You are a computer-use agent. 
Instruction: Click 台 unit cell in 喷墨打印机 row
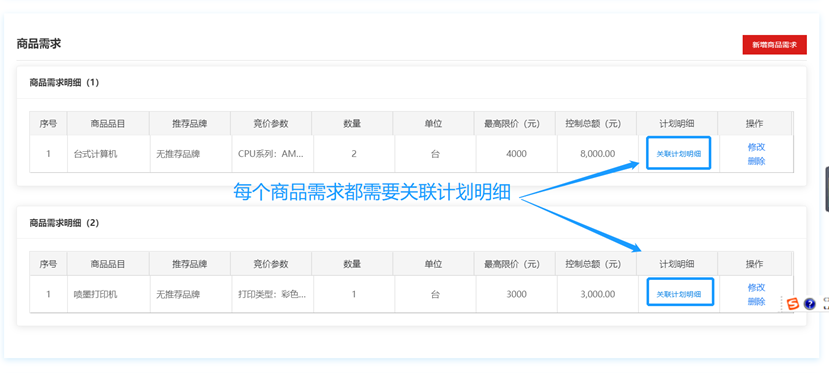[x=435, y=294]
